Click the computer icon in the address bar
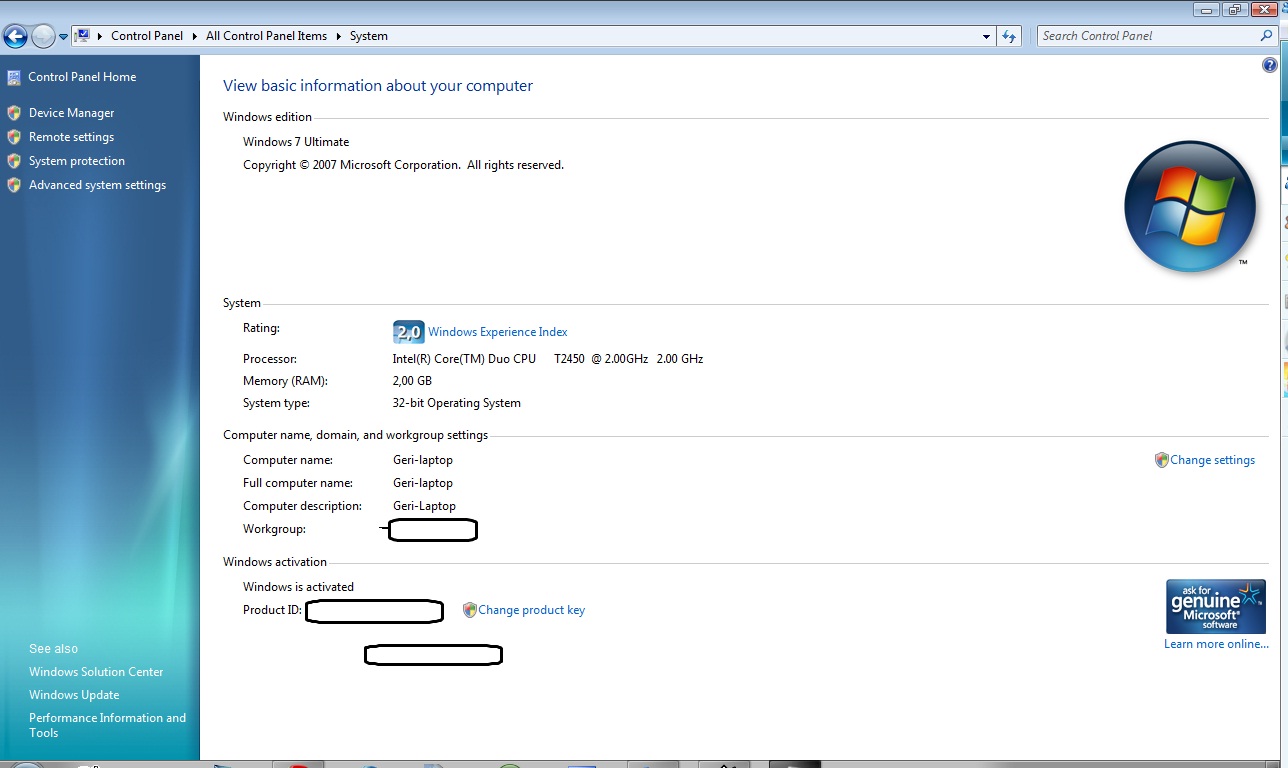Viewport: 1288px width, 768px height. (x=83, y=36)
